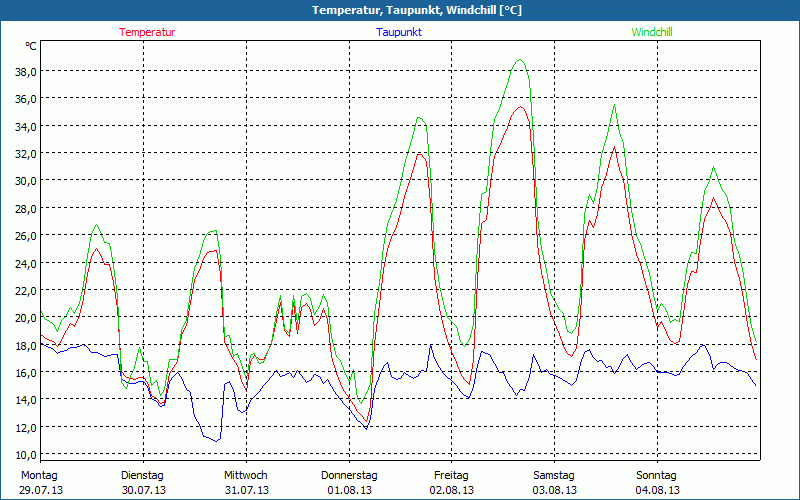This screenshot has width=800, height=500.
Task: Click the Donnerstag day label
Action: pos(349,476)
